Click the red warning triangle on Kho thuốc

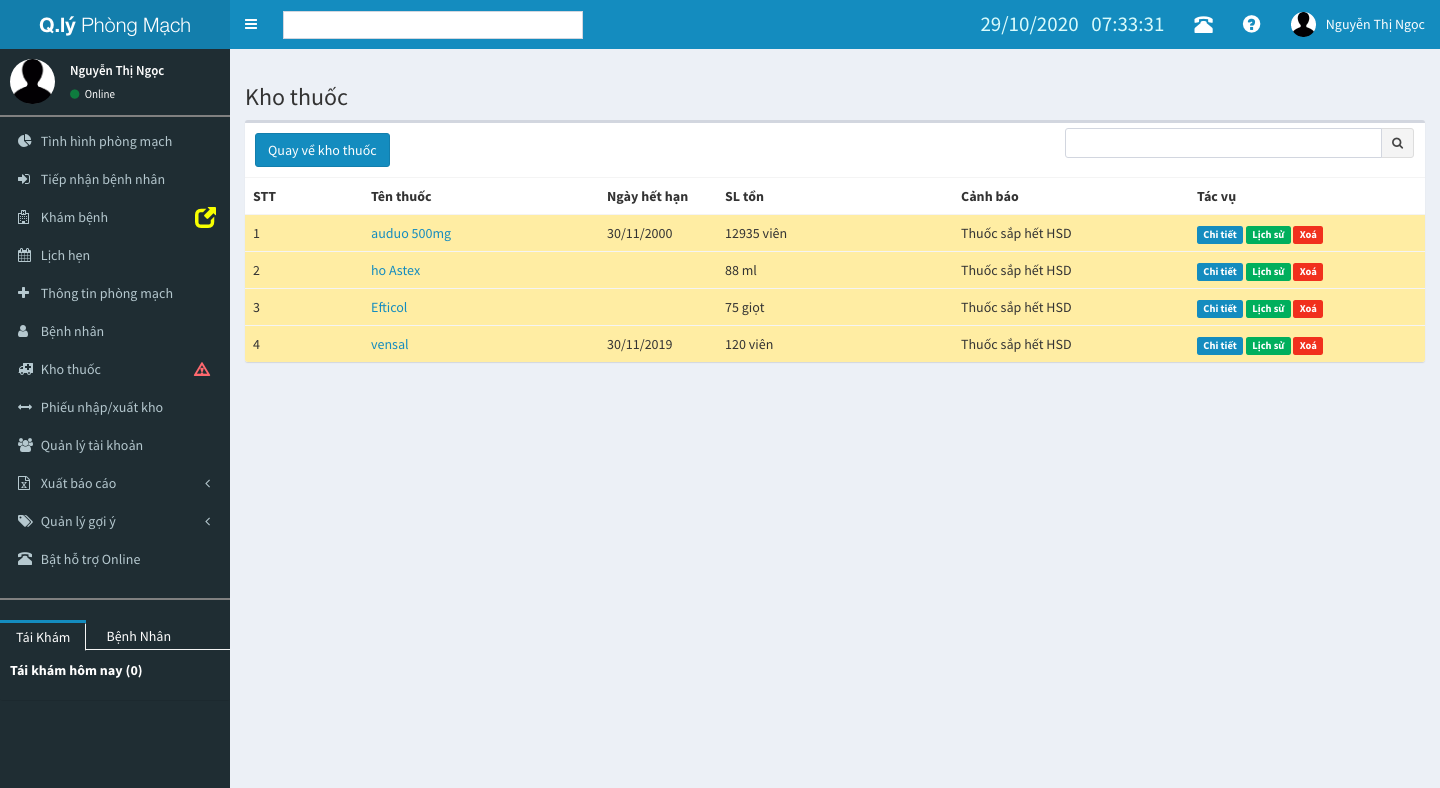[202, 369]
